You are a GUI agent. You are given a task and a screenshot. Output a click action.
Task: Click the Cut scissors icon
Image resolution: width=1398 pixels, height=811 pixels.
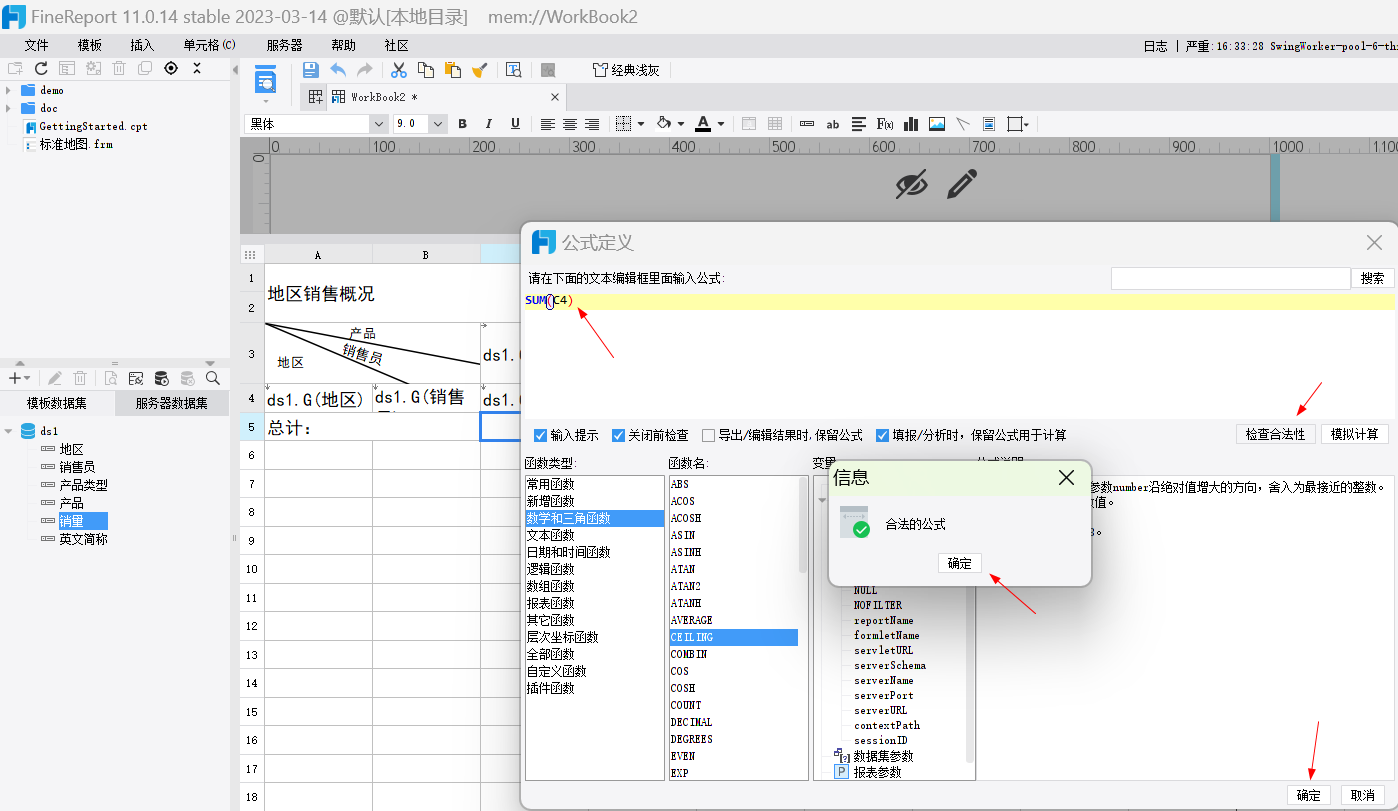(398, 70)
